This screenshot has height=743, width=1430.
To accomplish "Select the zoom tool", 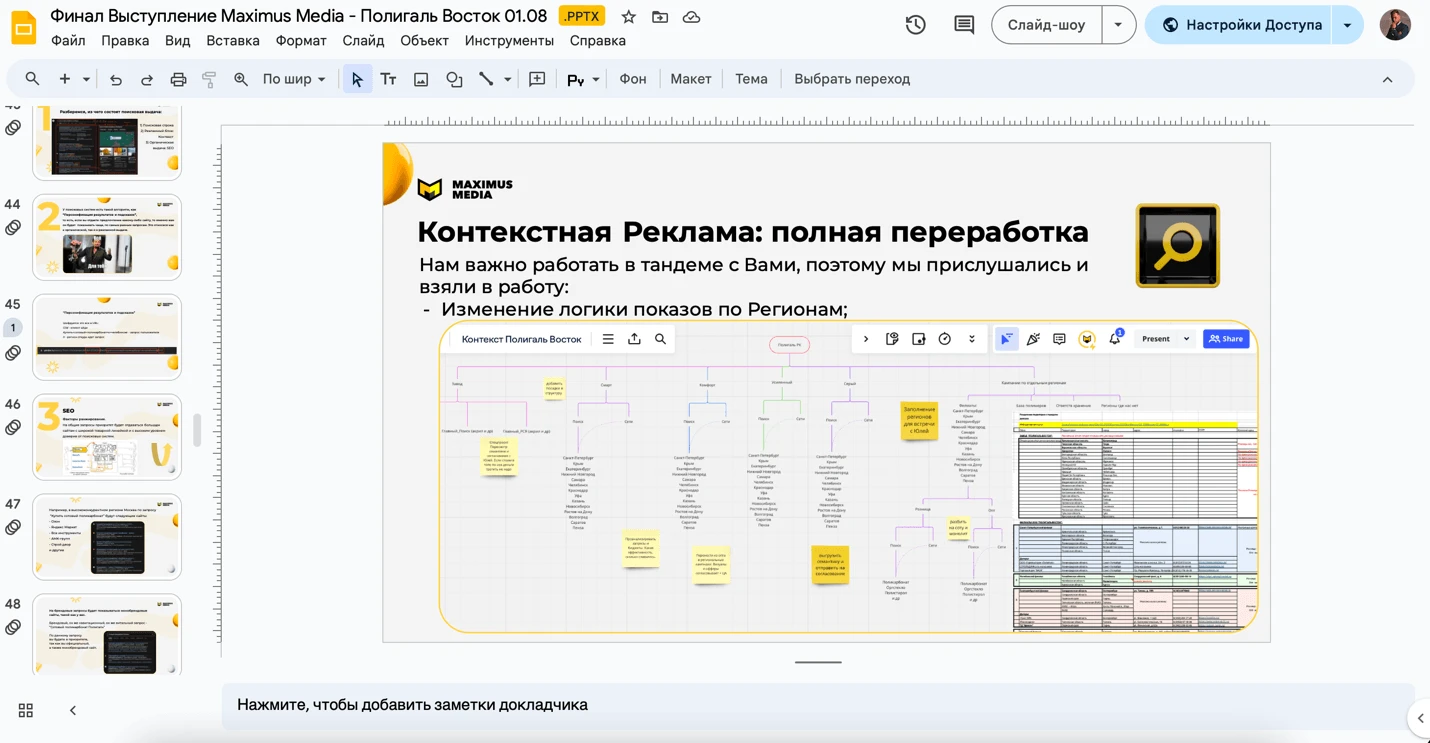I will (241, 79).
